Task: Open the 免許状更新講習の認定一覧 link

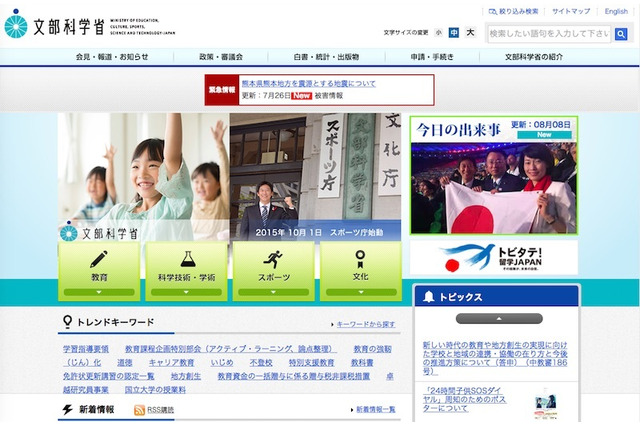Action: click(109, 376)
